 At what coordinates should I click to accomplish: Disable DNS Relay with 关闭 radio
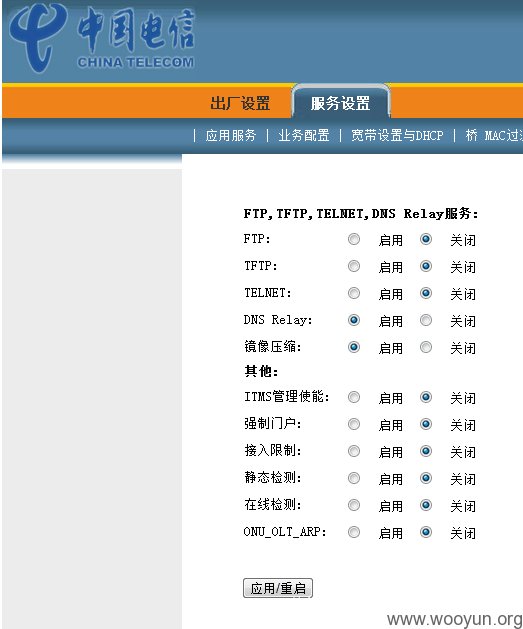(426, 320)
